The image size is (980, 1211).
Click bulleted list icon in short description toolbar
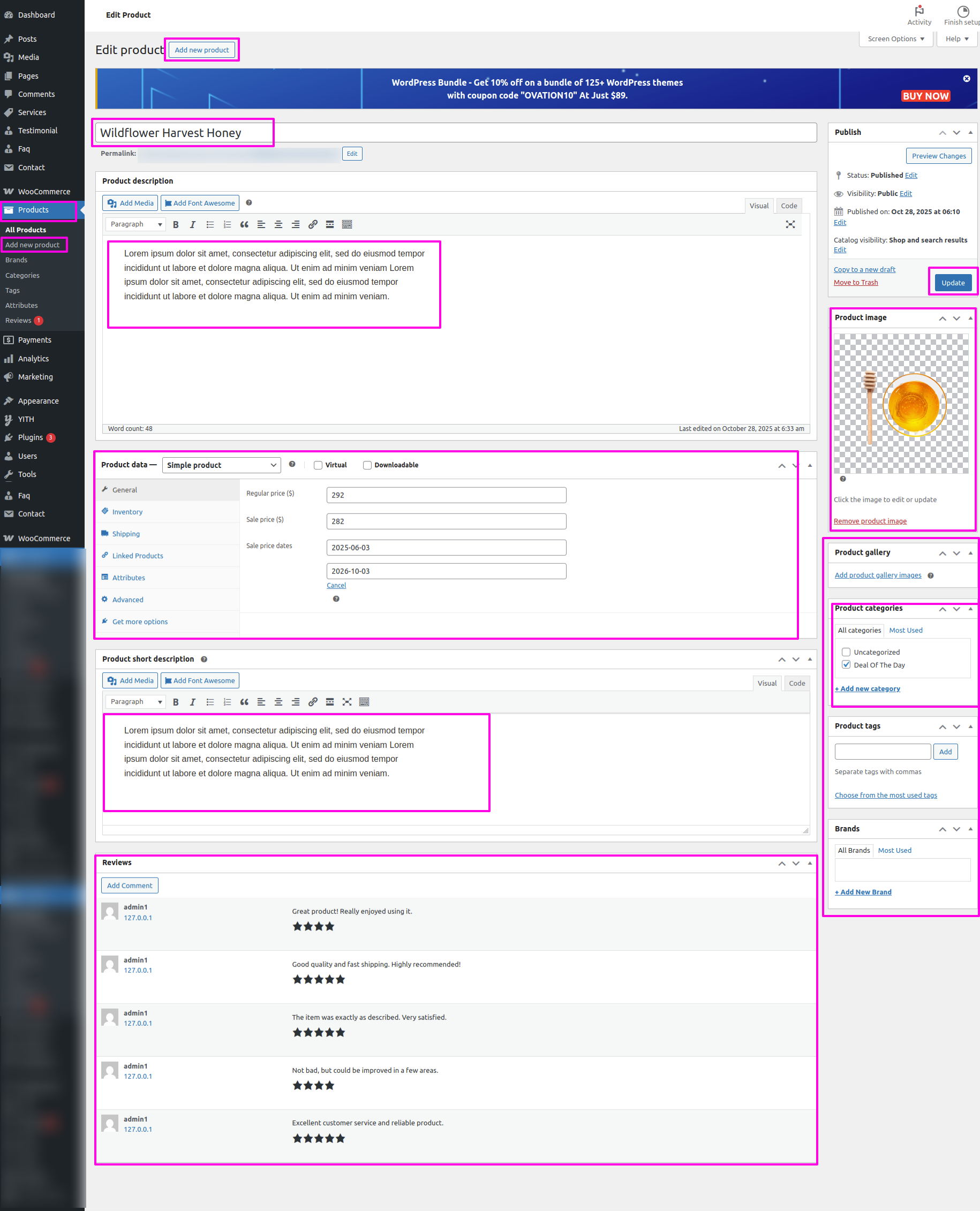[x=210, y=702]
